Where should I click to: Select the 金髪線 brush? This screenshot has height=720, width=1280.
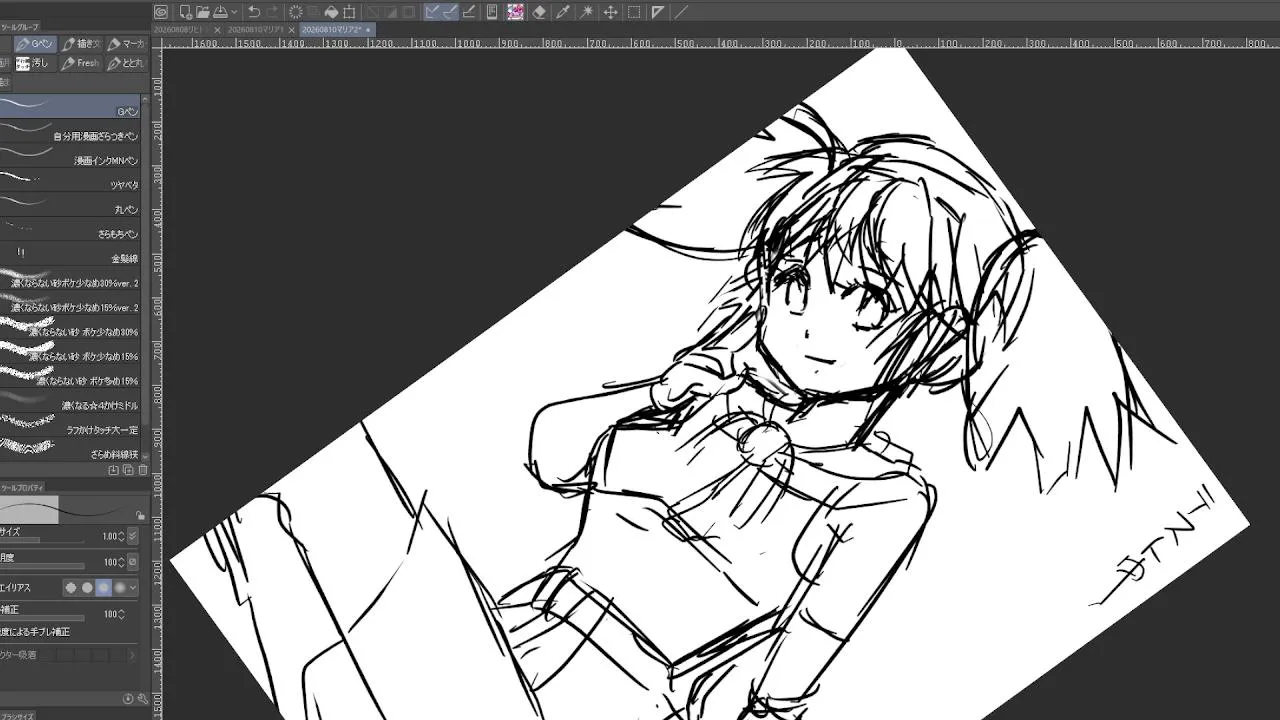71,253
